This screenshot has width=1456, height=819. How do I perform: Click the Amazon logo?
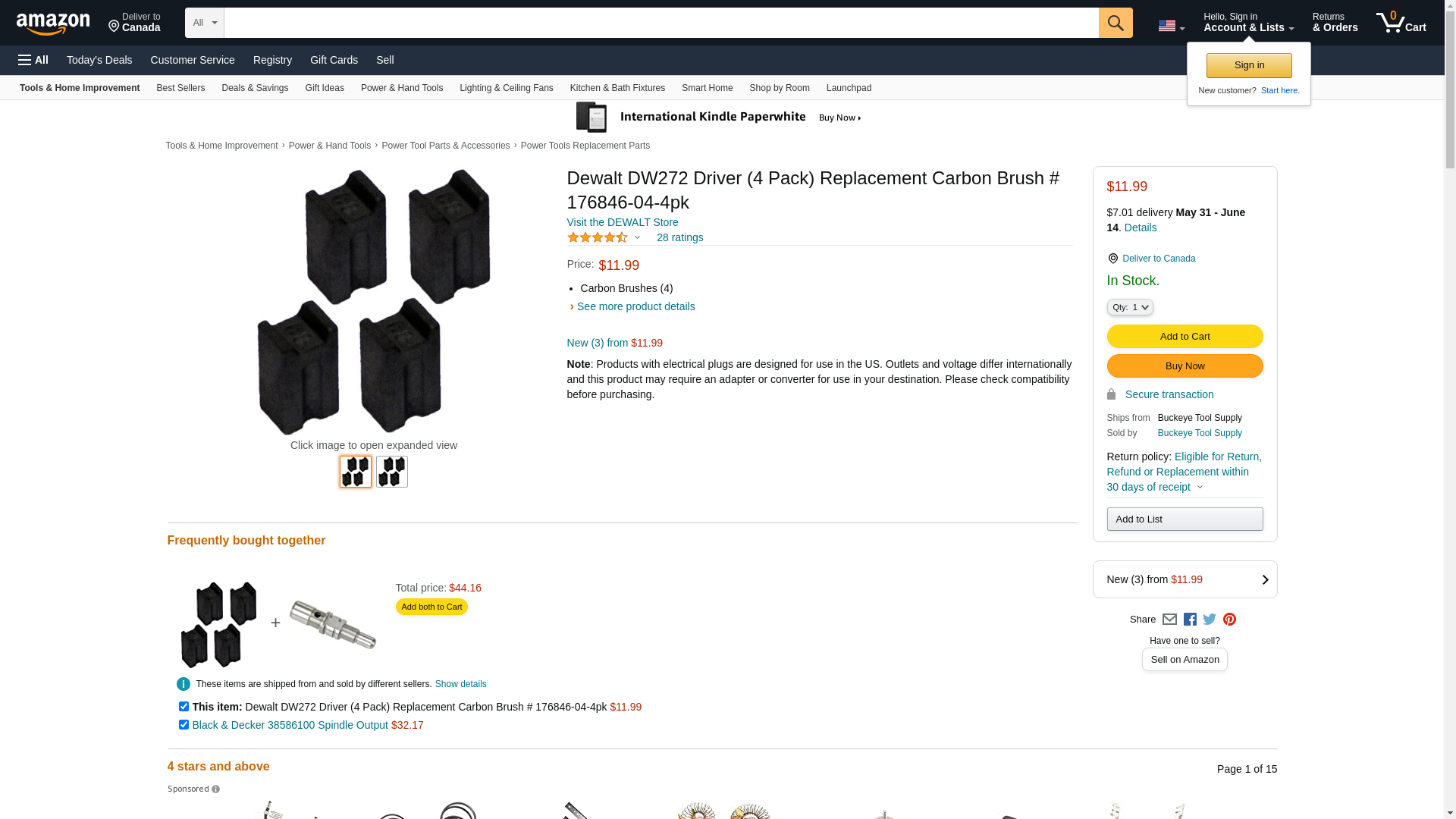tap(53, 24)
